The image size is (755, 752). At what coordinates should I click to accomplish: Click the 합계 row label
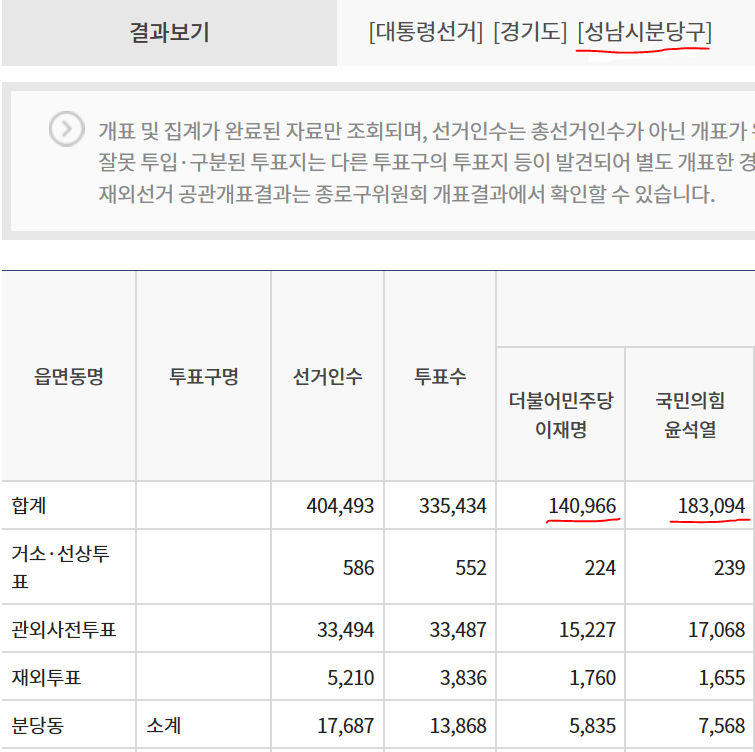tap(29, 506)
